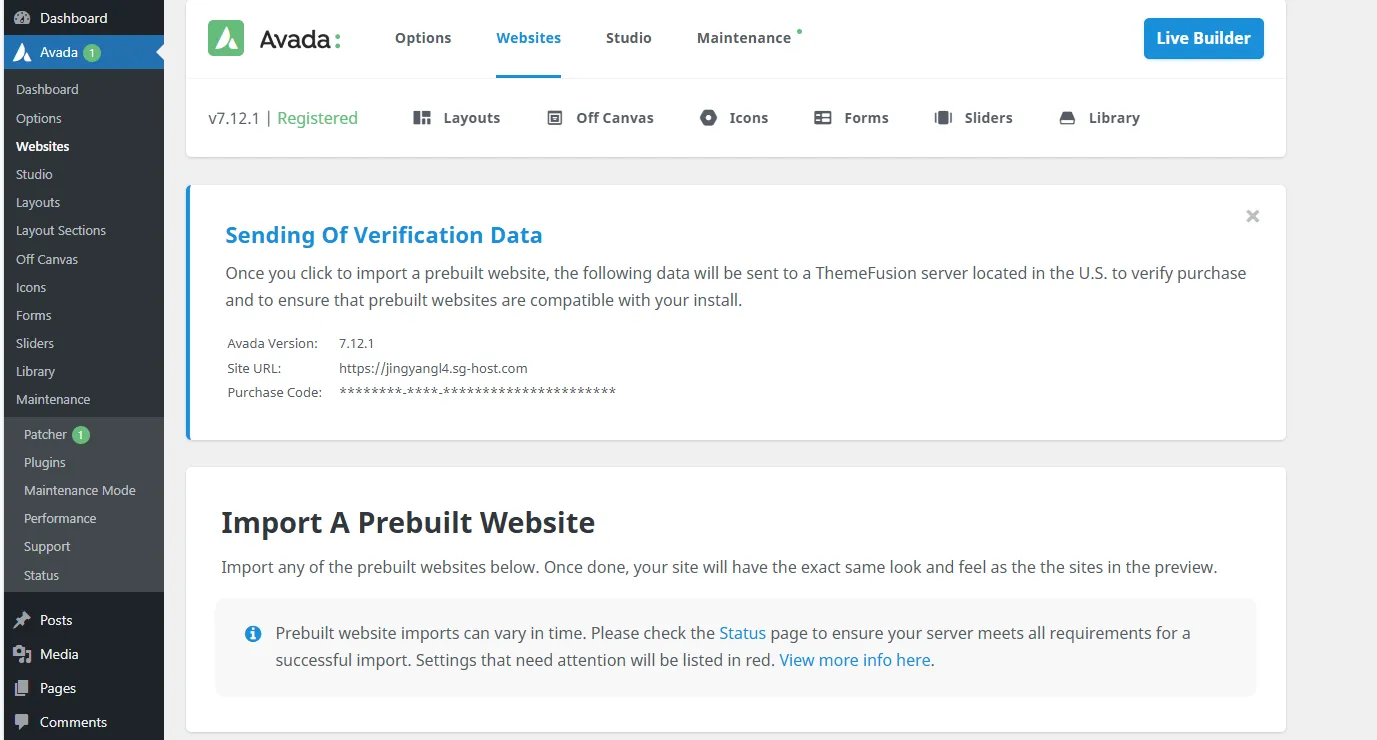Viewport: 1377px width, 740px height.
Task: Open Sliders via its icon
Action: coord(943,118)
